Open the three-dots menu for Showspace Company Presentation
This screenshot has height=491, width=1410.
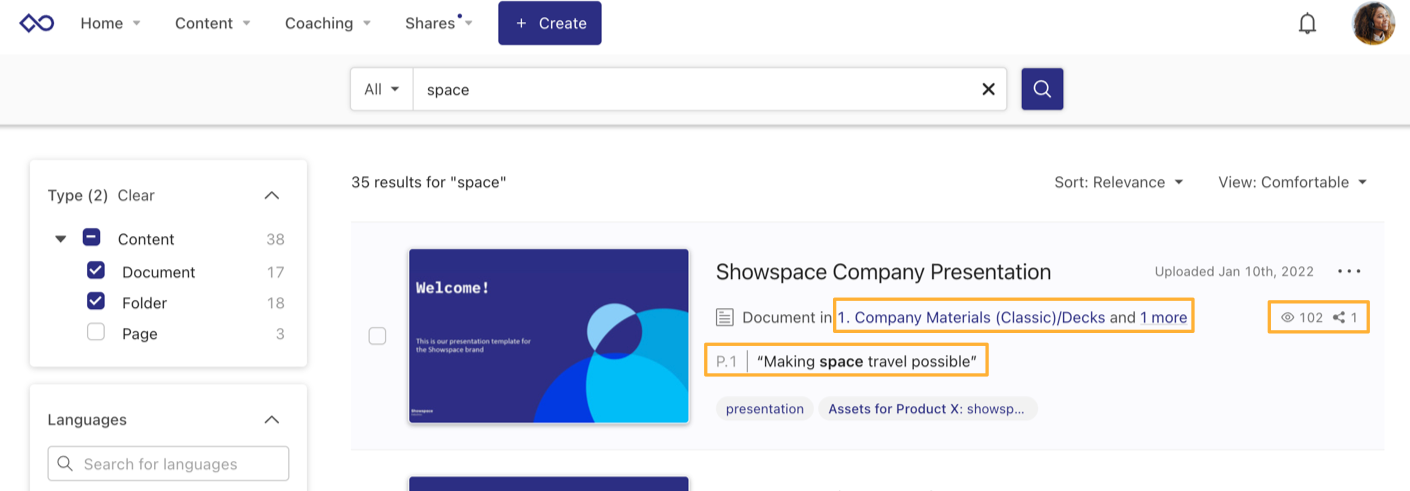pos(1349,271)
